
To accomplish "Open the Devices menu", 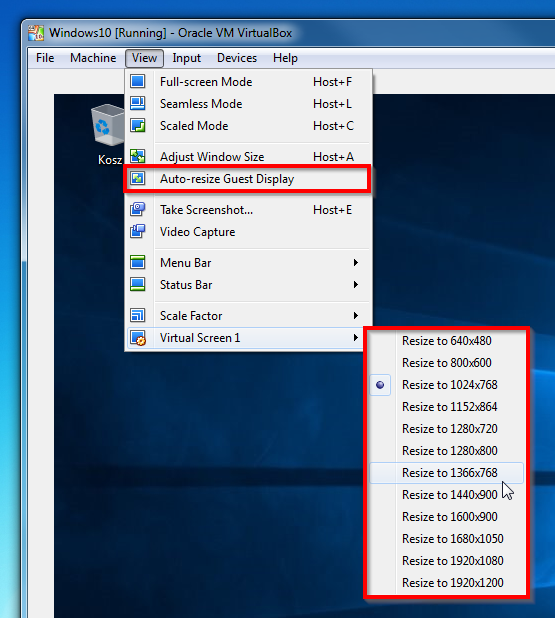I will 237,58.
